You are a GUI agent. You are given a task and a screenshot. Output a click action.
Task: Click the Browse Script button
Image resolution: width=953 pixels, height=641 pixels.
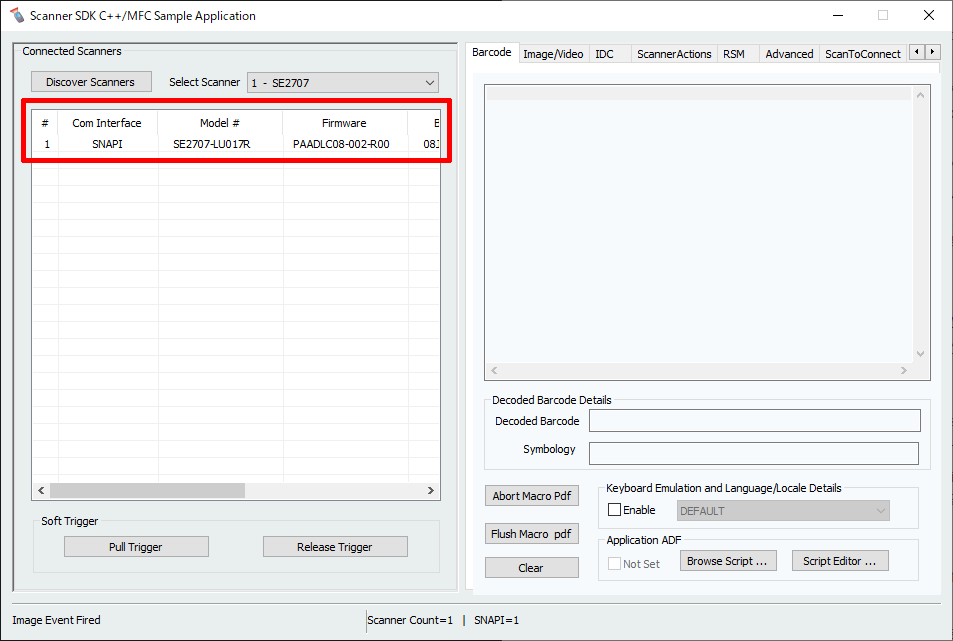pyautogui.click(x=728, y=561)
